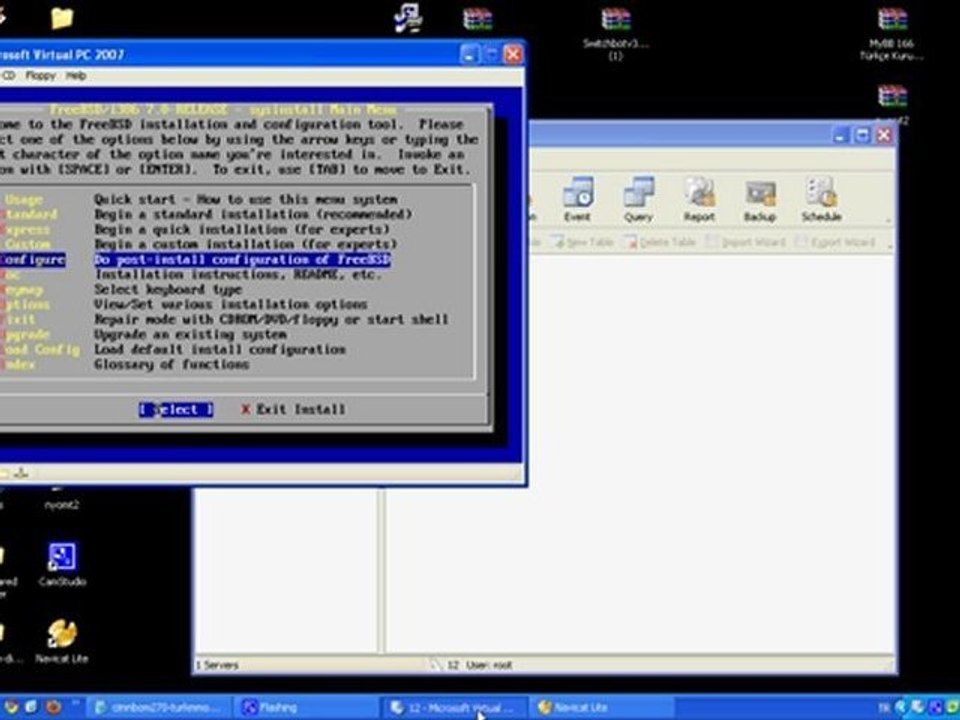Viewport: 960px width, 720px height.
Task: Open the Schedule toolbar icon
Action: (821, 200)
